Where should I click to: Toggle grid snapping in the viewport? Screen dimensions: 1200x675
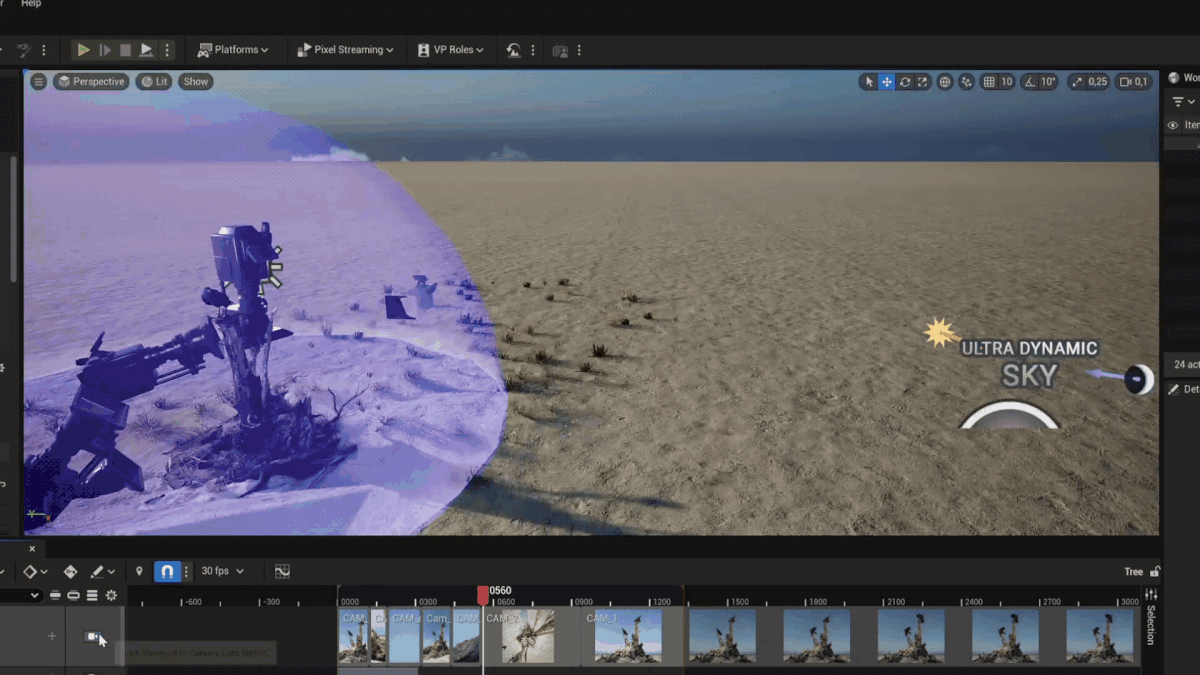click(989, 82)
